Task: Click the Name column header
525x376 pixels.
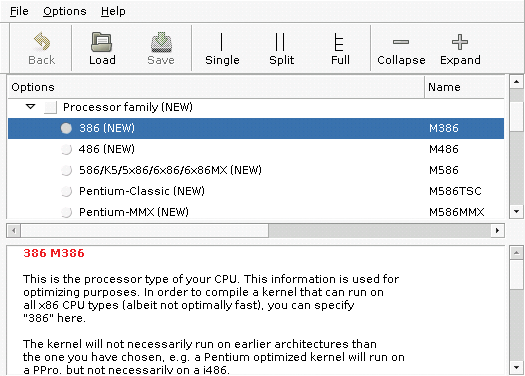Action: click(464, 87)
